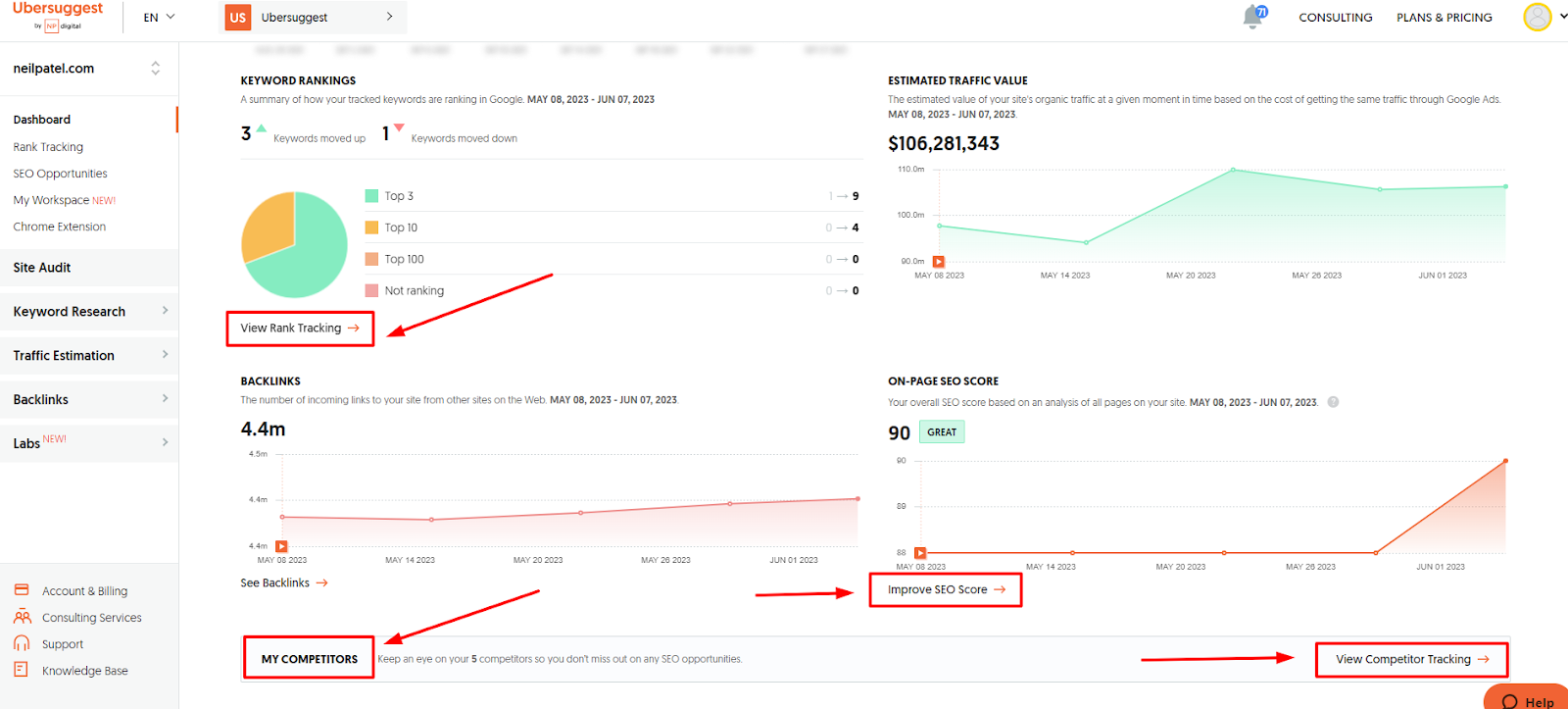Expand the Traffic Estimation section
1568x709 pixels.
coord(89,356)
